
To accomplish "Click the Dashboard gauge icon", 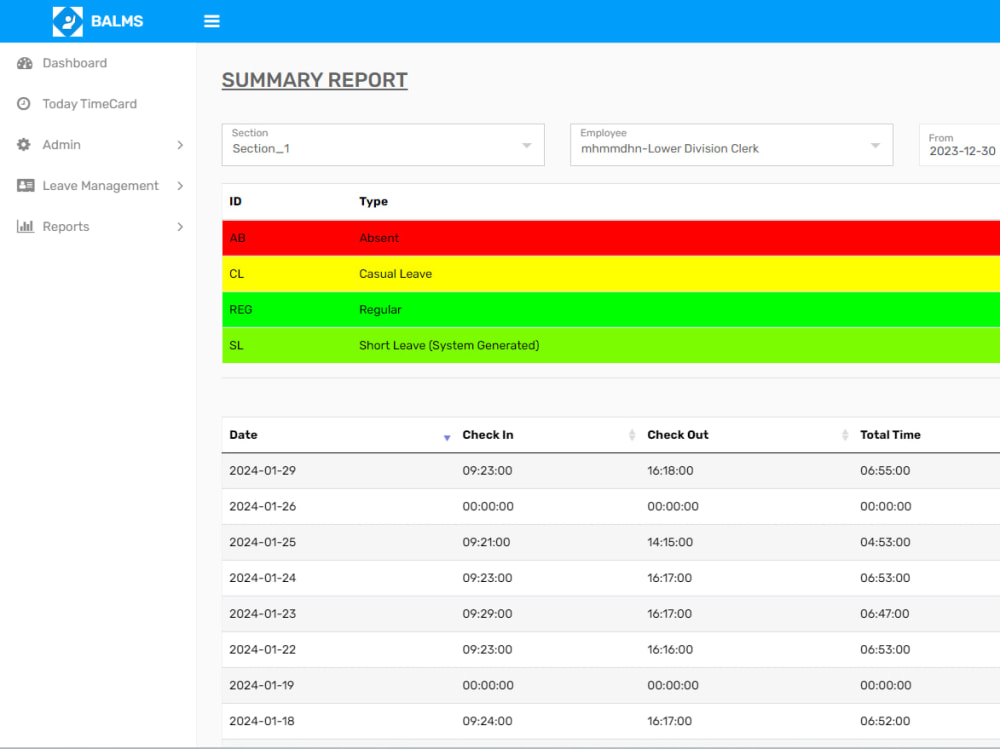I will click(25, 63).
